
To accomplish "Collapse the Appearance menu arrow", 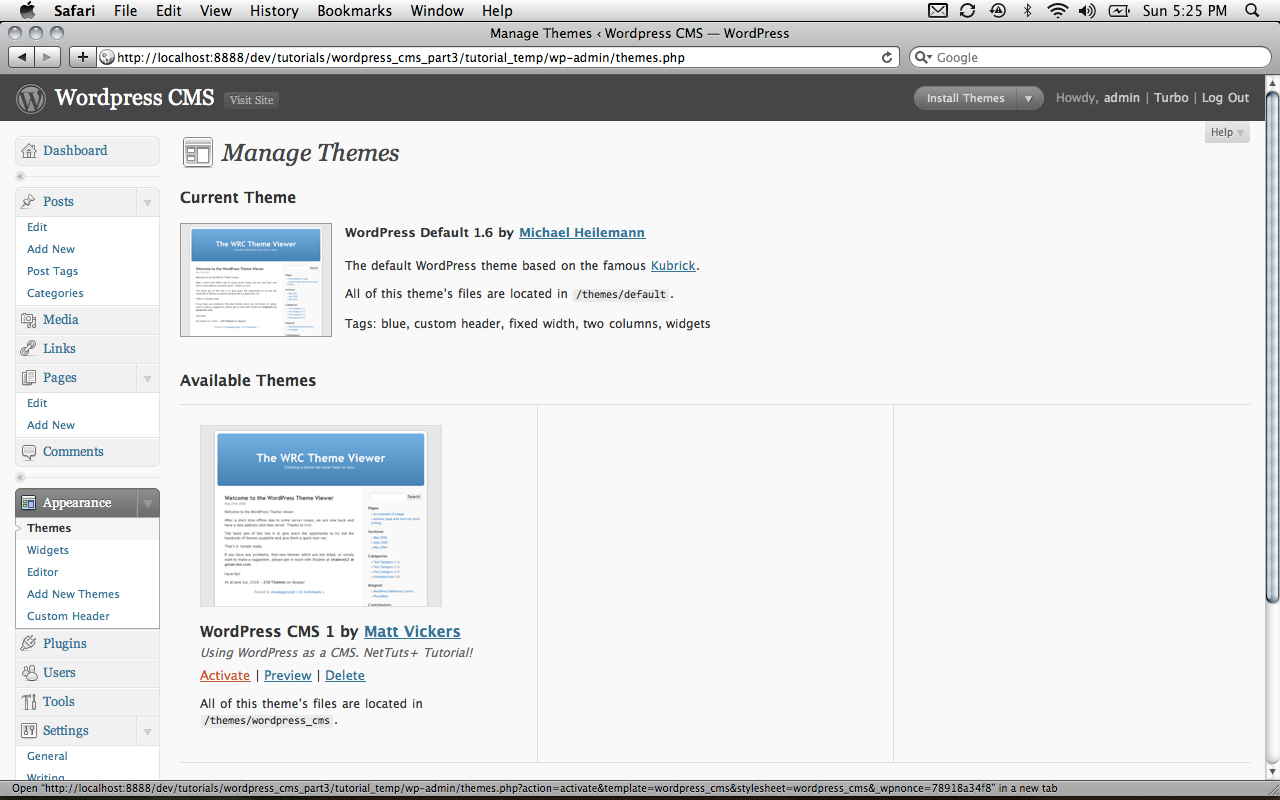I will 148,503.
